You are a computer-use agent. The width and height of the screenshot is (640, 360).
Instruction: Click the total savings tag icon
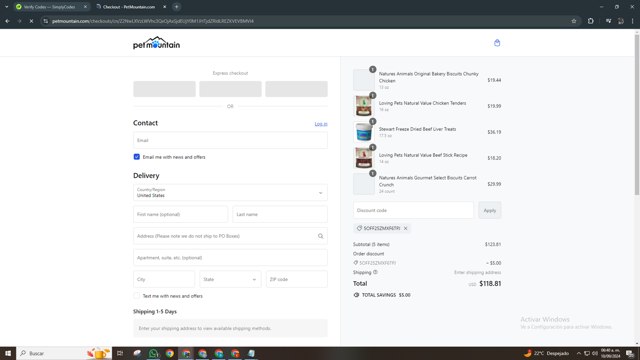[x=356, y=295]
